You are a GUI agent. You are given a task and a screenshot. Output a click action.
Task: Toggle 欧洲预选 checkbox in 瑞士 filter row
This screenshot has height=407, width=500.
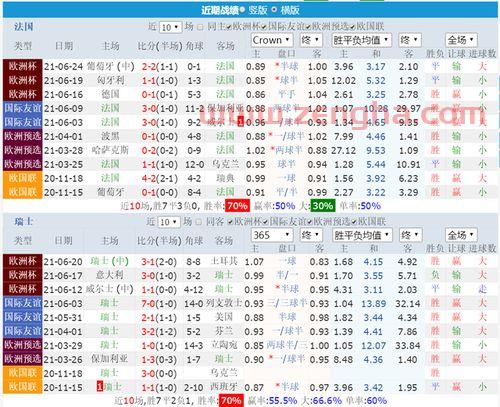(310, 222)
